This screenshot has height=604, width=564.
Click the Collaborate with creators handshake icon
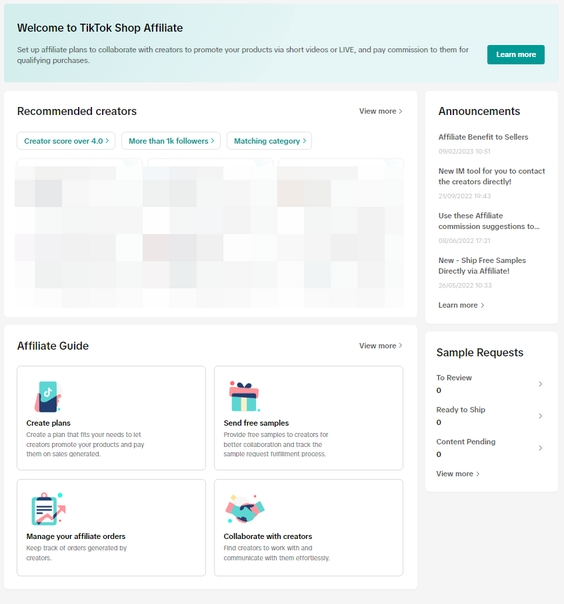coord(245,509)
